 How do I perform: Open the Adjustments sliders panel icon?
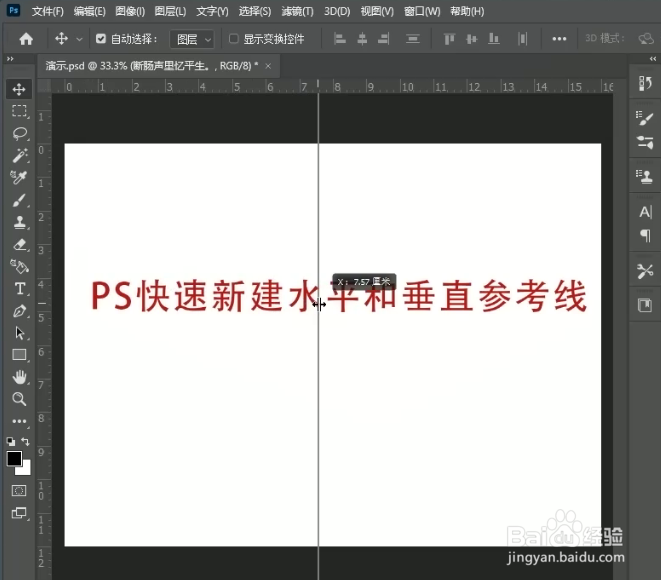(x=645, y=142)
